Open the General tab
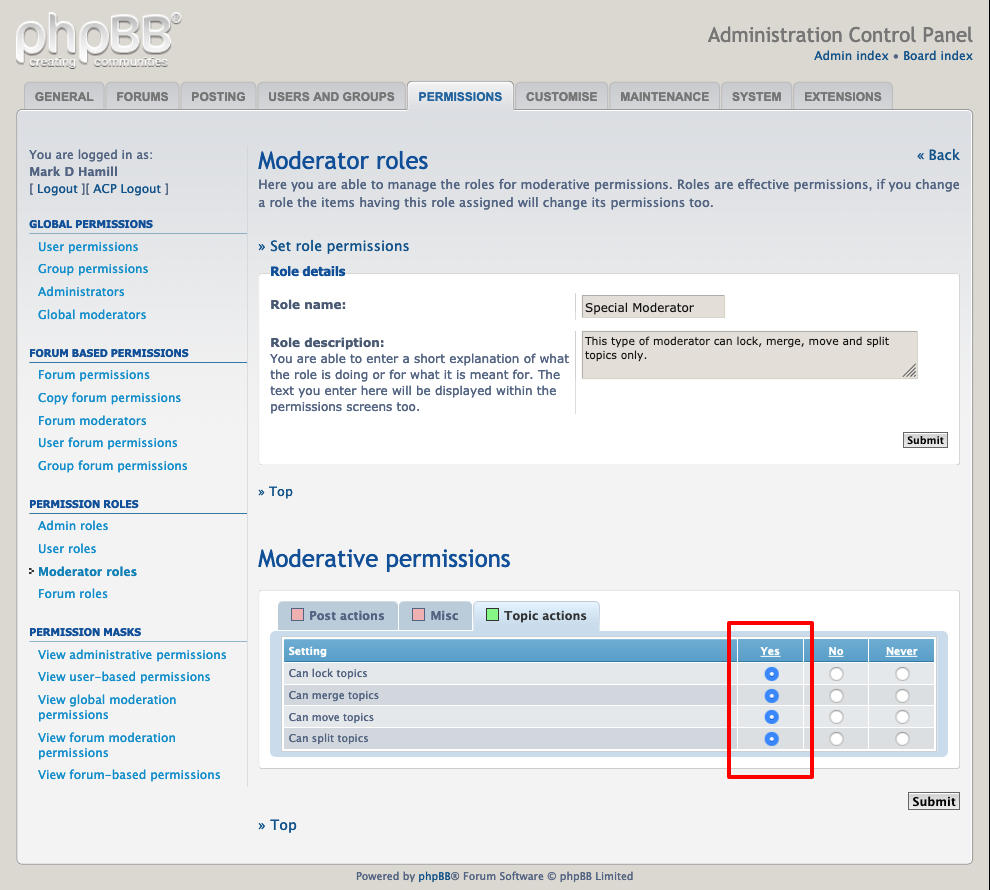This screenshot has width=990, height=890. coord(64,97)
